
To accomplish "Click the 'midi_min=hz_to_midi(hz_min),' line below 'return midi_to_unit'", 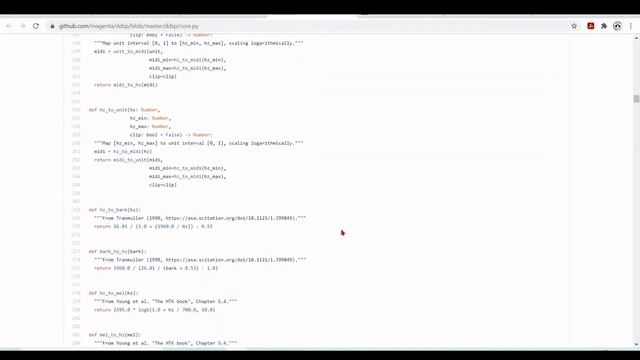I will point(187,168).
